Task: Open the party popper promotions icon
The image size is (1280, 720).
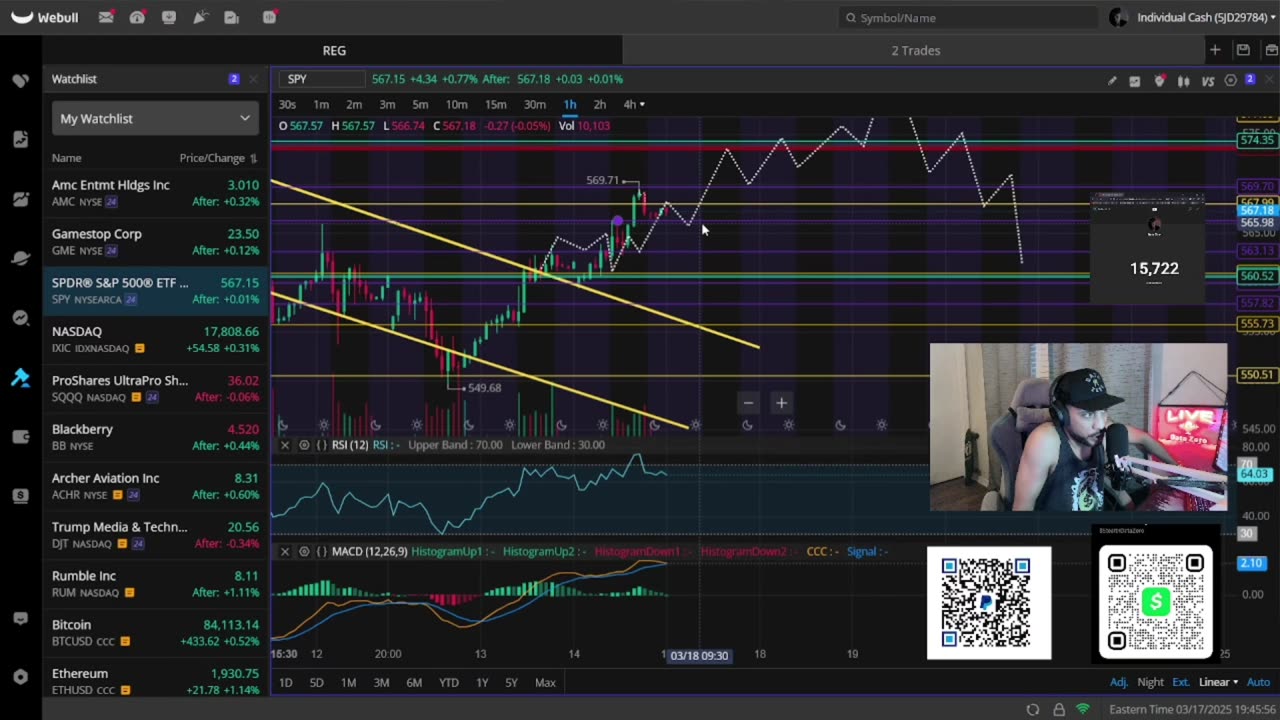Action: tap(200, 17)
